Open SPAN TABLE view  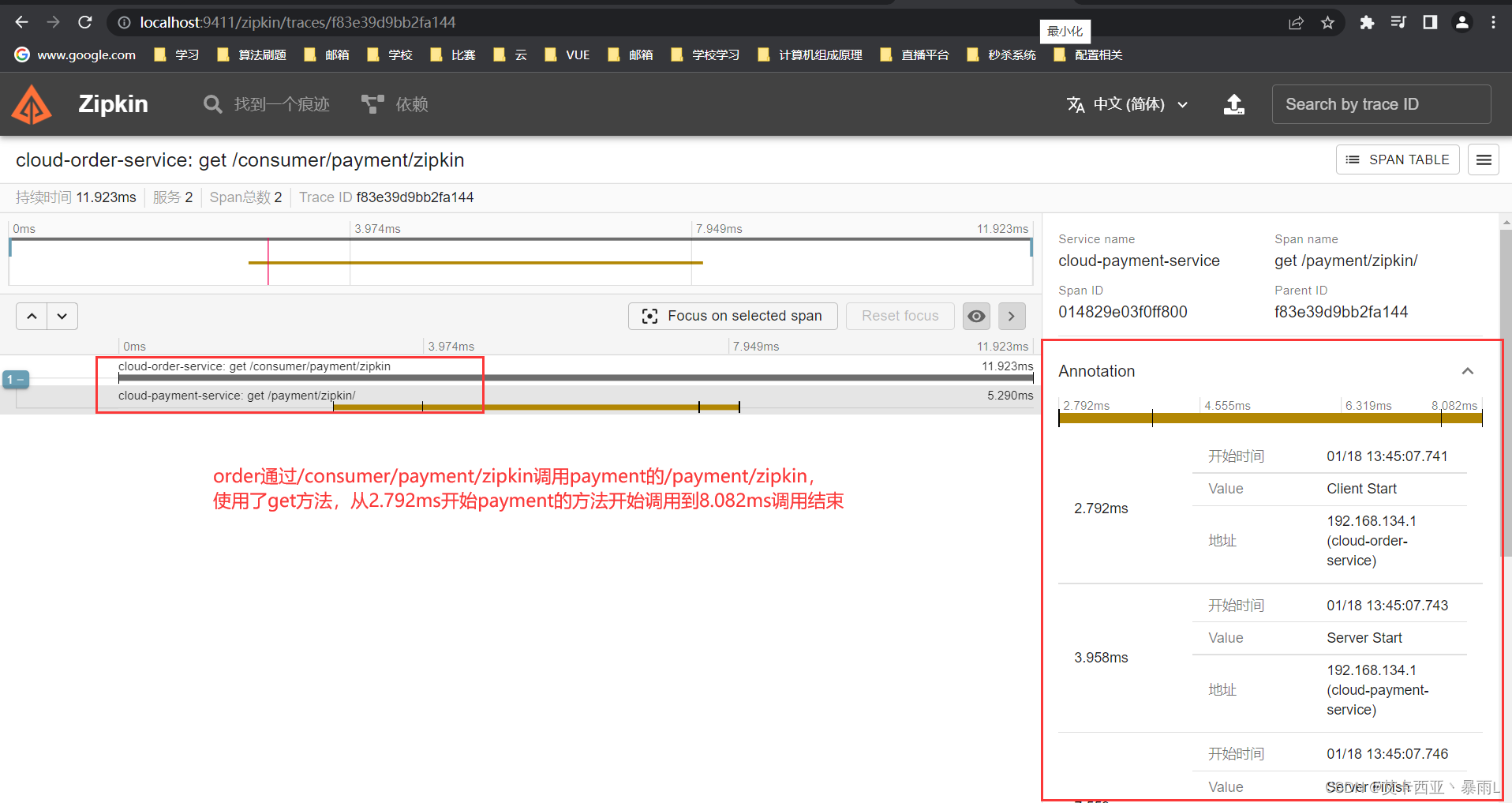click(1398, 159)
